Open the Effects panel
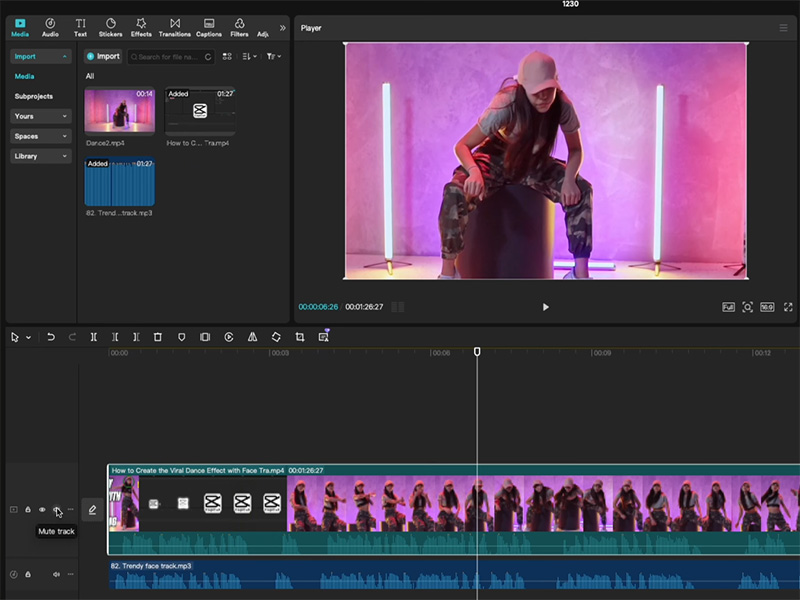This screenshot has width=800, height=600. (x=141, y=27)
